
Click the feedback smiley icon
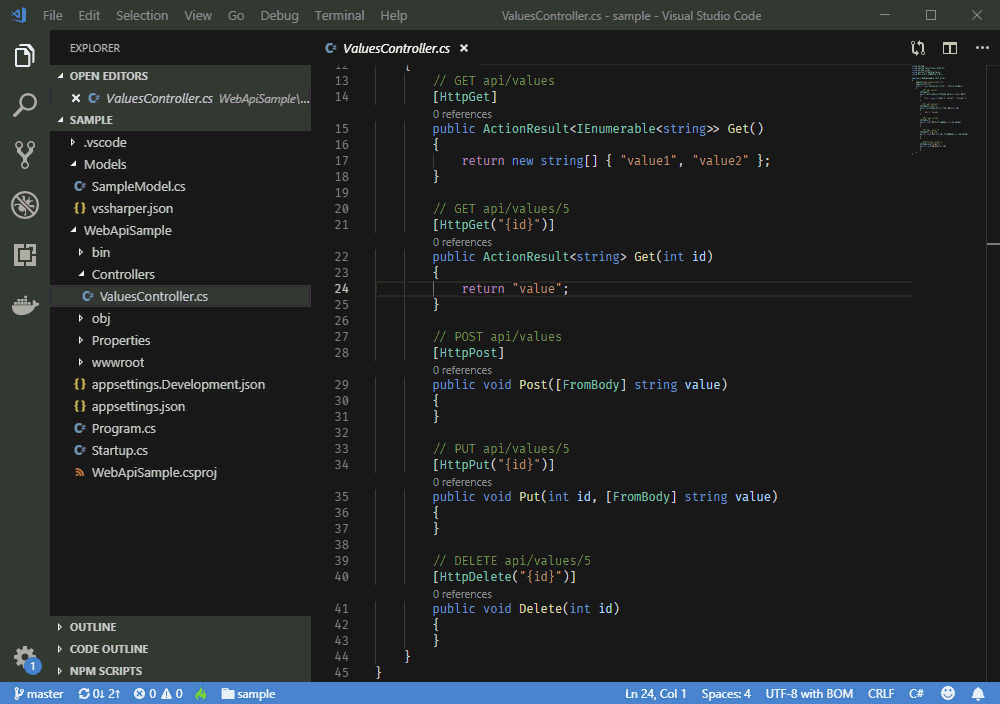[x=948, y=693]
